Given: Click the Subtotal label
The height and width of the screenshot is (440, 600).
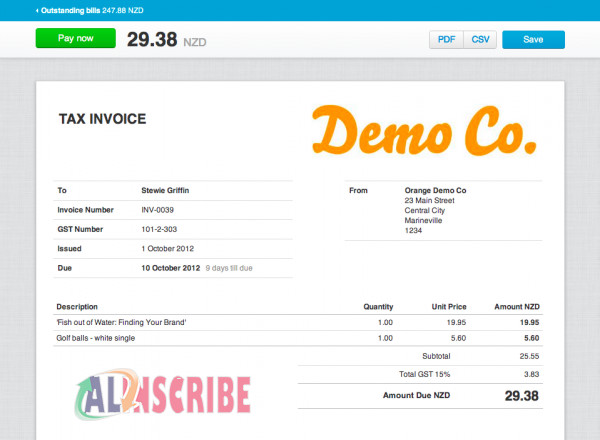Looking at the screenshot, I should coord(436,356).
